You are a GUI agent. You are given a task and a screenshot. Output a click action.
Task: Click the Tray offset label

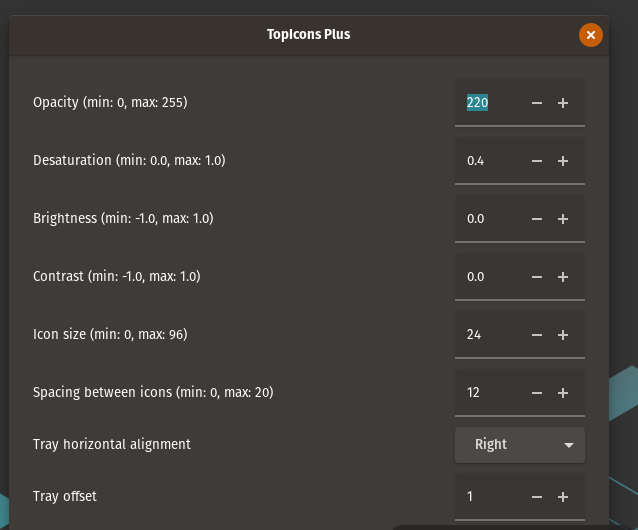click(65, 497)
